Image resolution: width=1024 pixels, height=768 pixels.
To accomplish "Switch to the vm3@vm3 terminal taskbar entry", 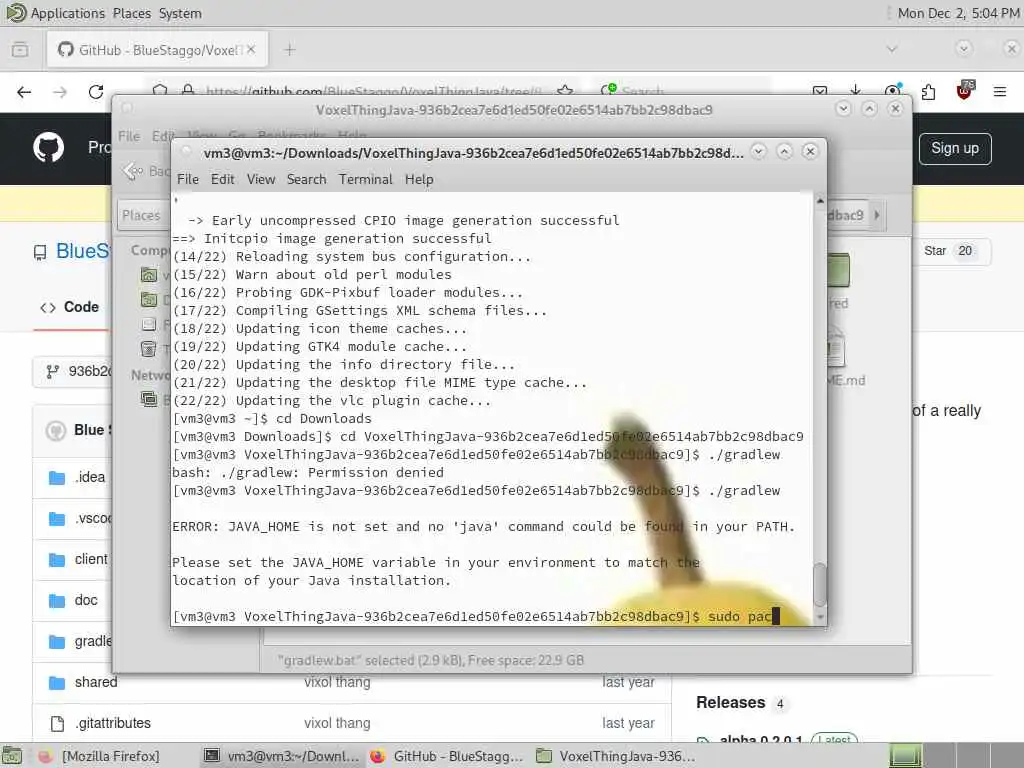I will point(281,756).
